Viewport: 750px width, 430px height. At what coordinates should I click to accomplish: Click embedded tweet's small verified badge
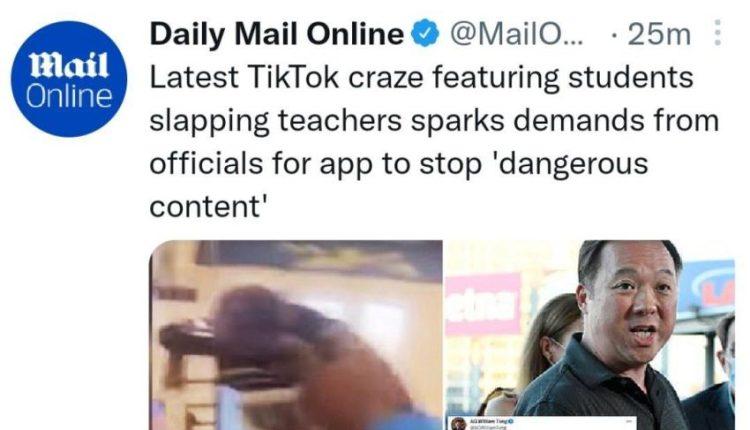click(511, 421)
